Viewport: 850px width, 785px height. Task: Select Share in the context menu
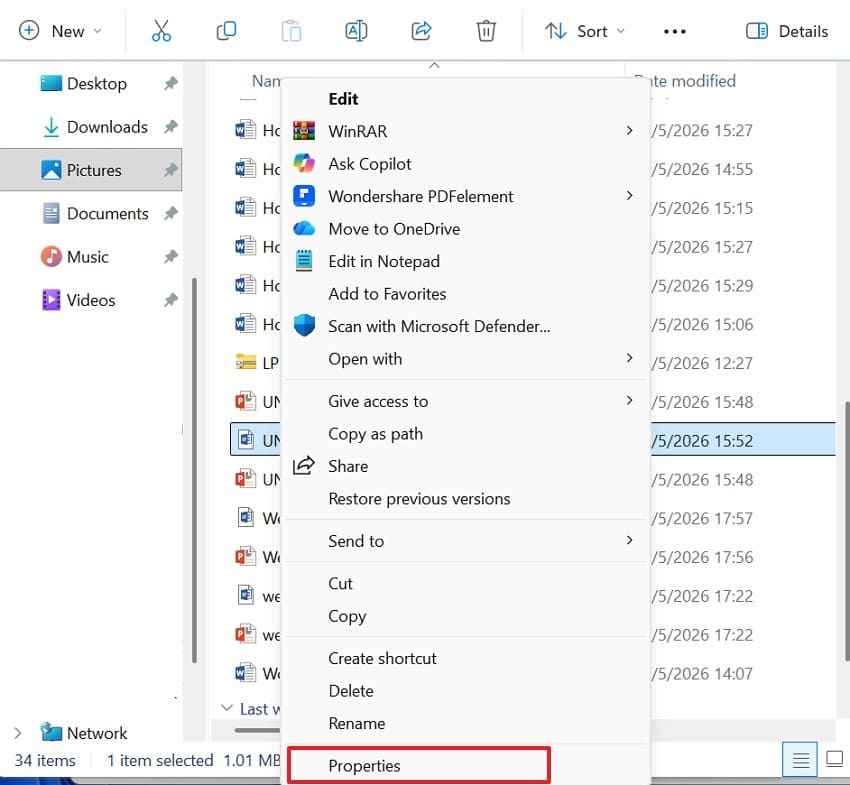466,466
